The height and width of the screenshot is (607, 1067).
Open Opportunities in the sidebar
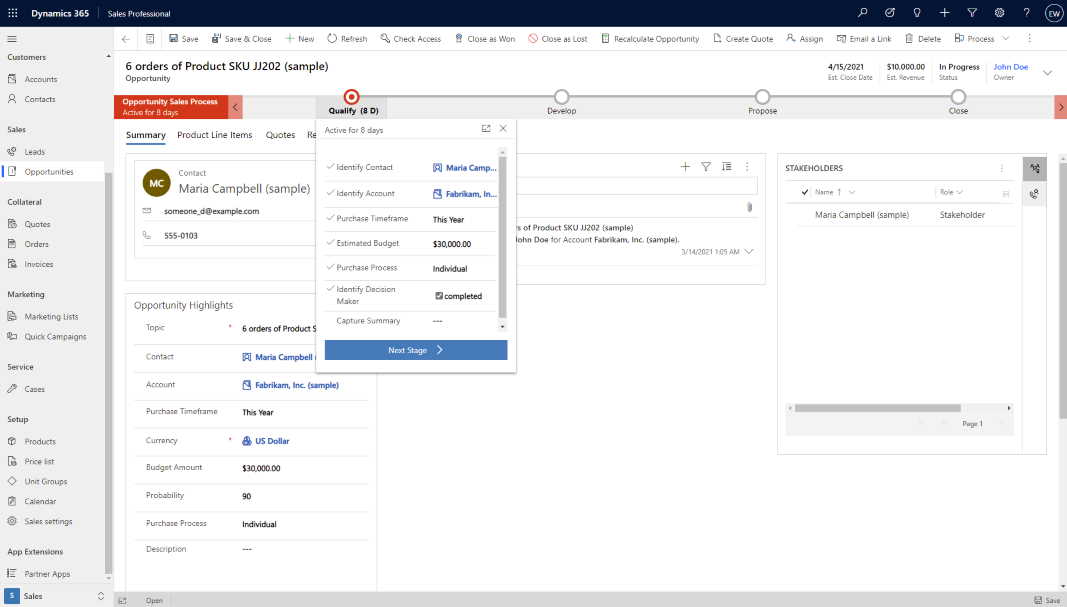click(54, 171)
